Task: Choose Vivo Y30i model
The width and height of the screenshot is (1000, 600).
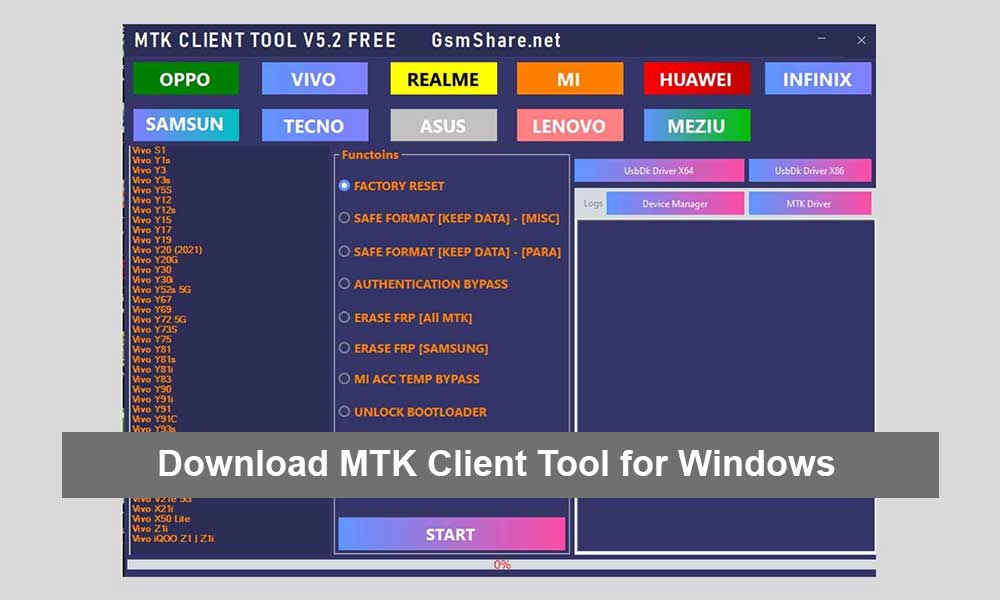Action: (x=152, y=279)
